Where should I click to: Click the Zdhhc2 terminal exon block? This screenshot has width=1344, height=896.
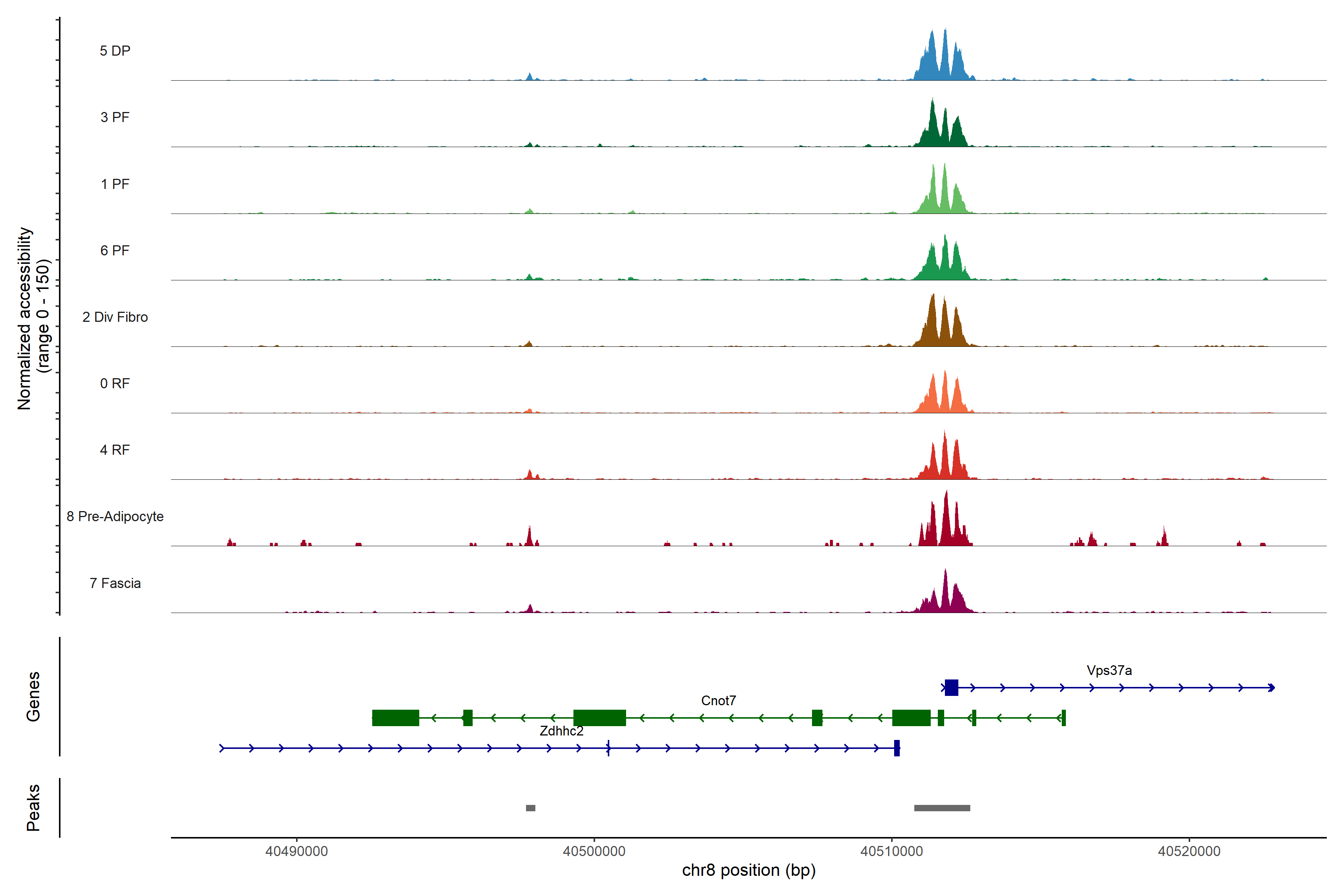897,748
